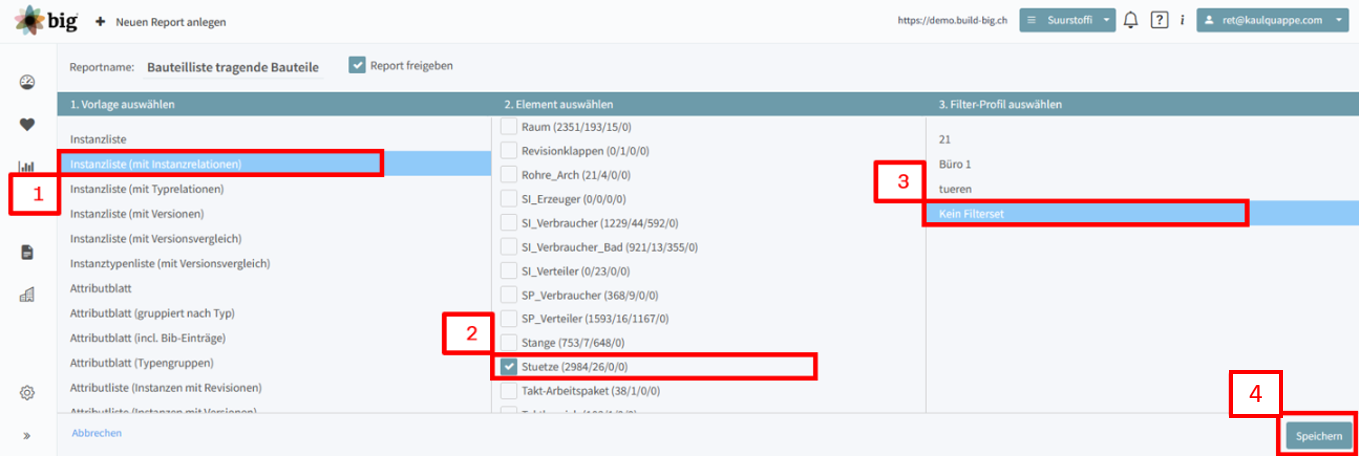Select Kein Filterset option
The width and height of the screenshot is (1359, 456).
tap(1142, 213)
